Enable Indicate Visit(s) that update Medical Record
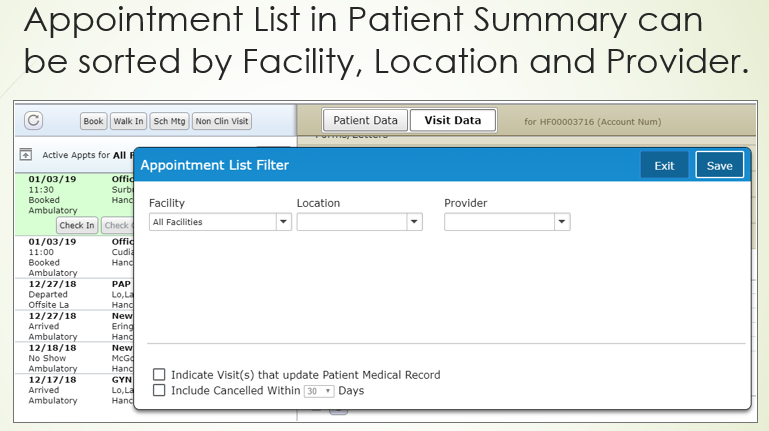 pos(159,375)
